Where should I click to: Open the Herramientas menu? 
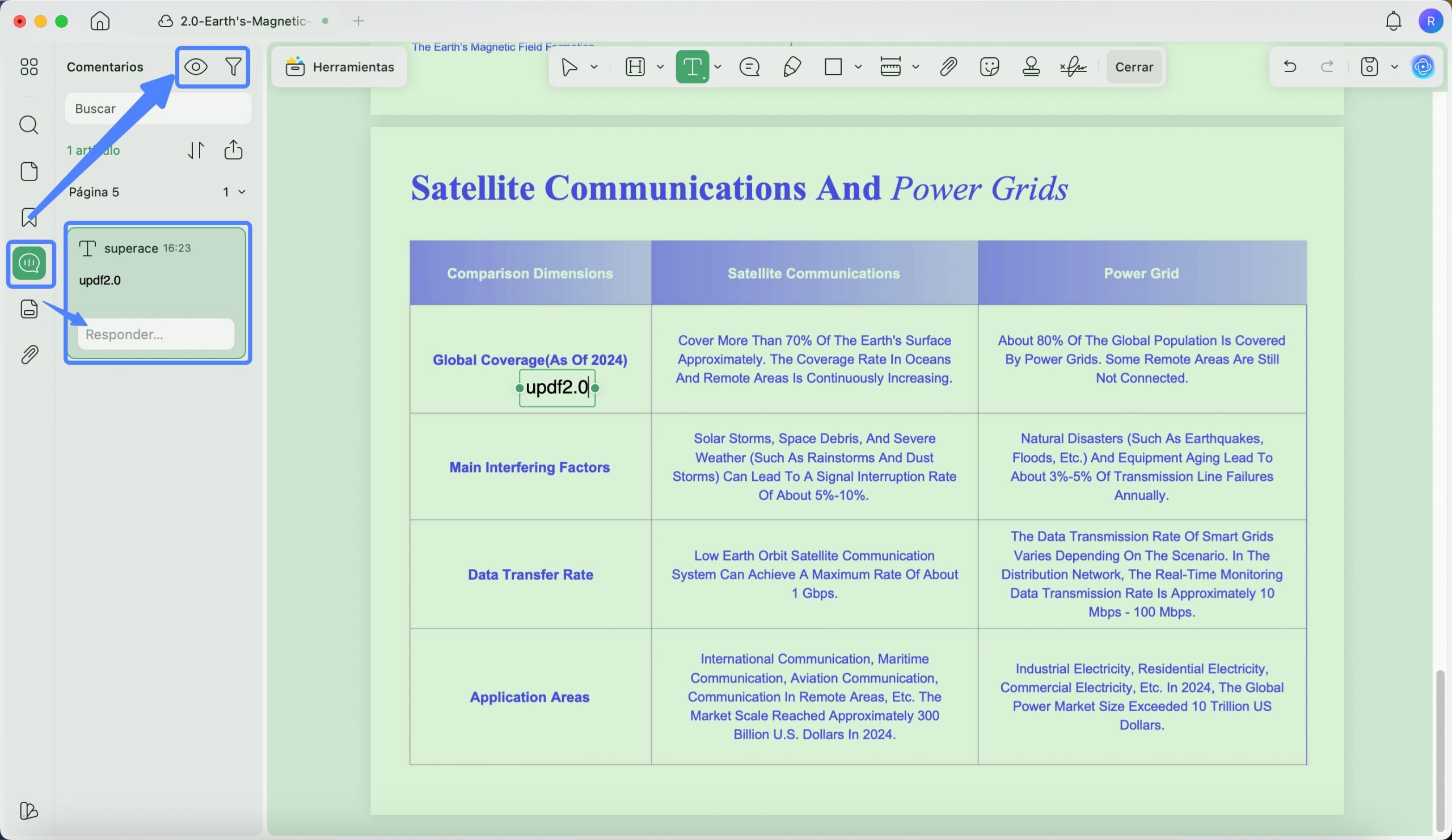(x=339, y=67)
